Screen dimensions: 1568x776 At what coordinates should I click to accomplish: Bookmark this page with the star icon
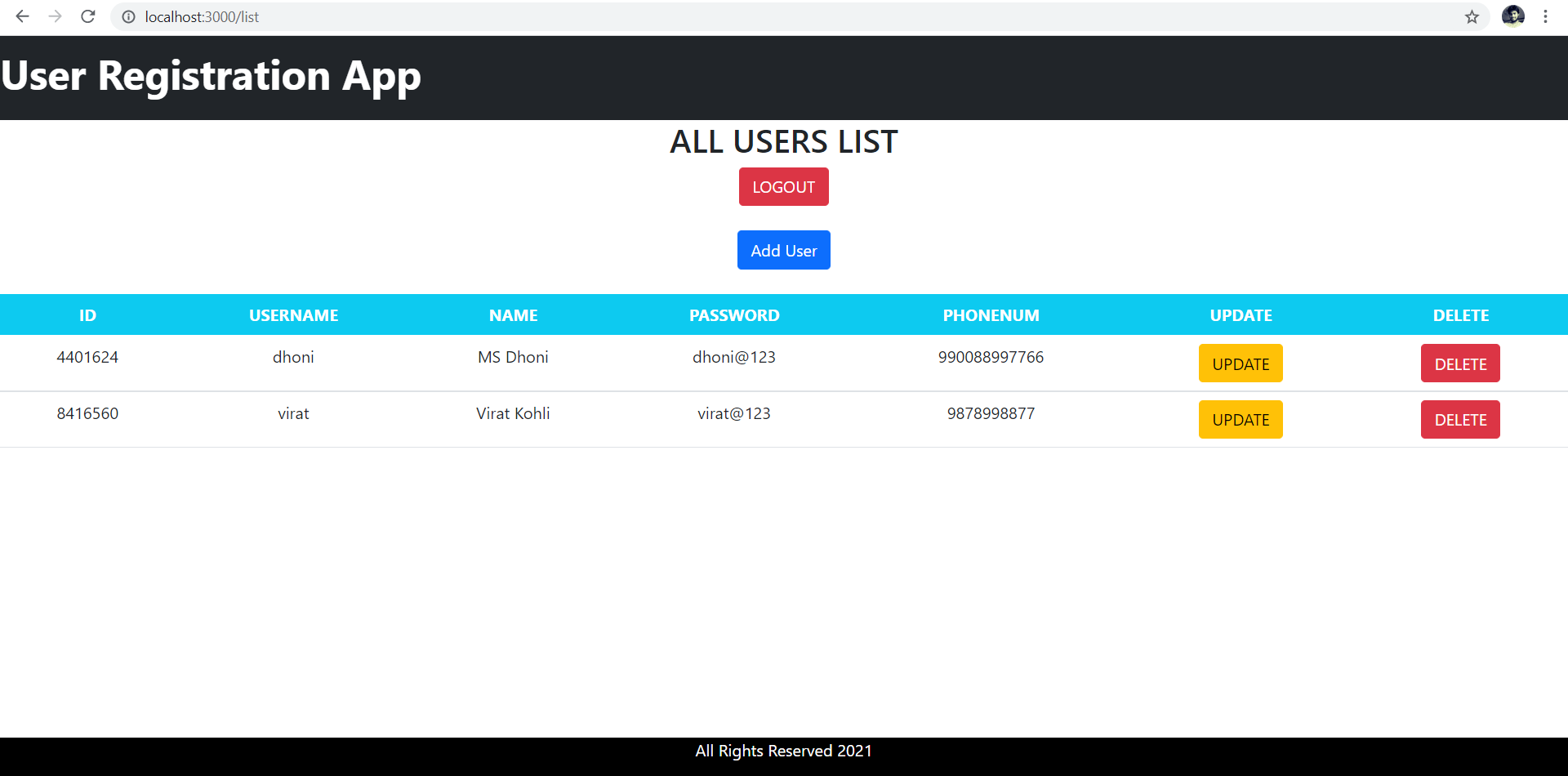[x=1472, y=17]
